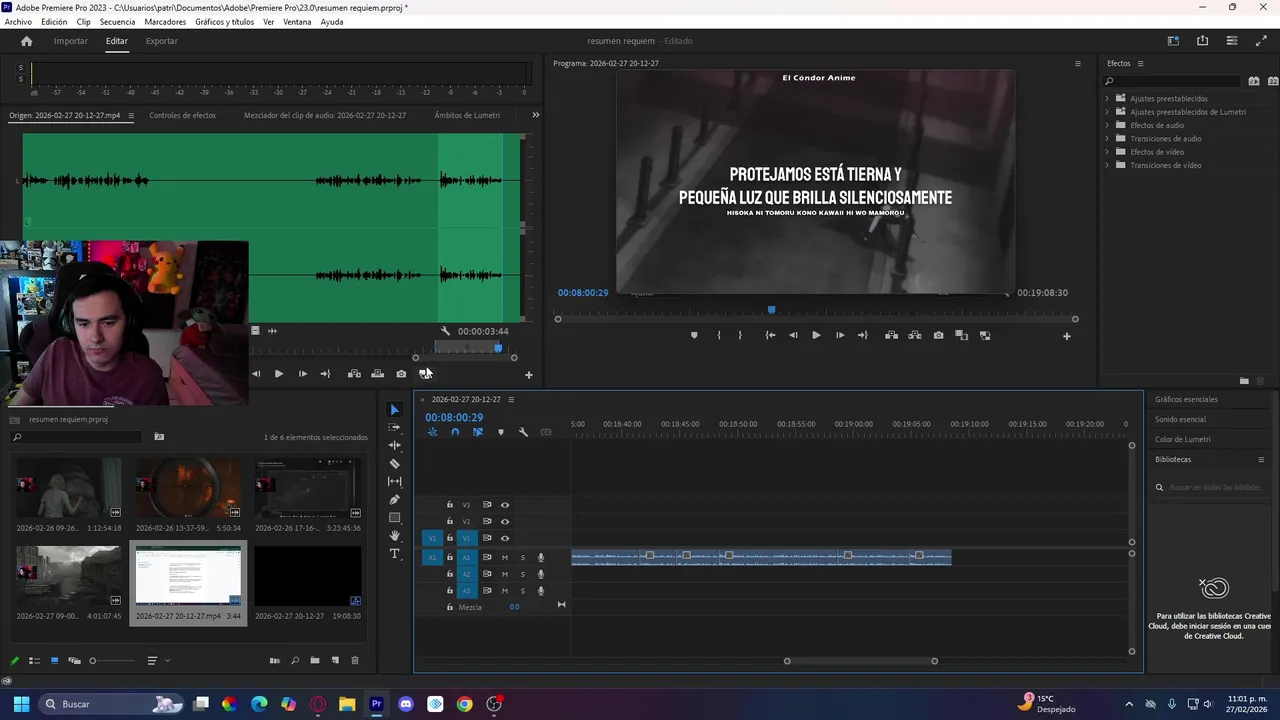Expand Efectos de audio folder
This screenshot has height=720, width=1280.
coord(1107,125)
